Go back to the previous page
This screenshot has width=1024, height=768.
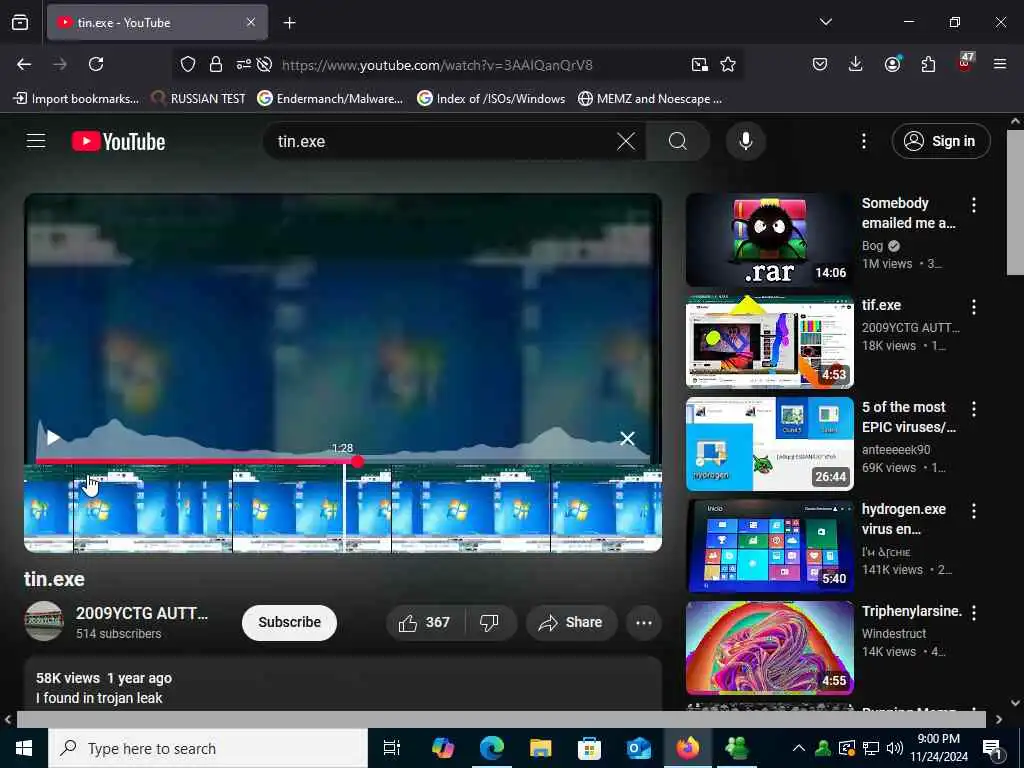point(24,64)
